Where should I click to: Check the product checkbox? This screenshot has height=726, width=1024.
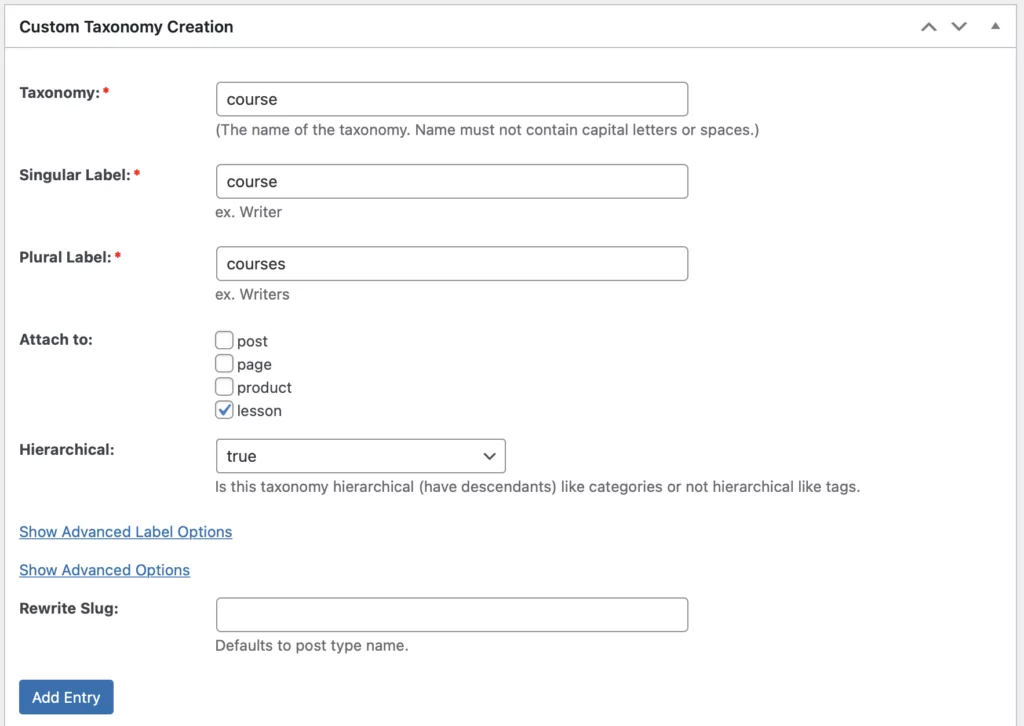[x=224, y=387]
